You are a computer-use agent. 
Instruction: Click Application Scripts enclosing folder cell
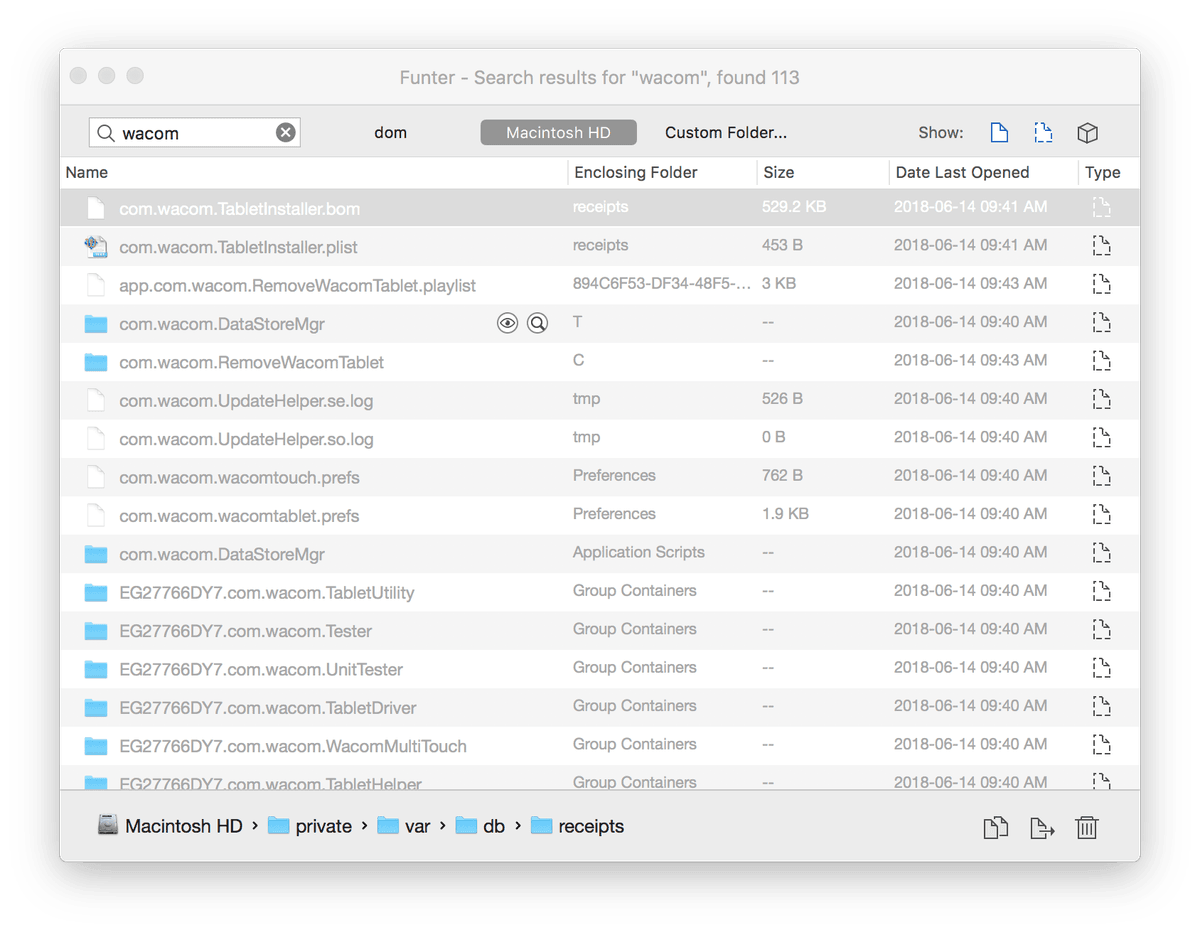point(638,552)
